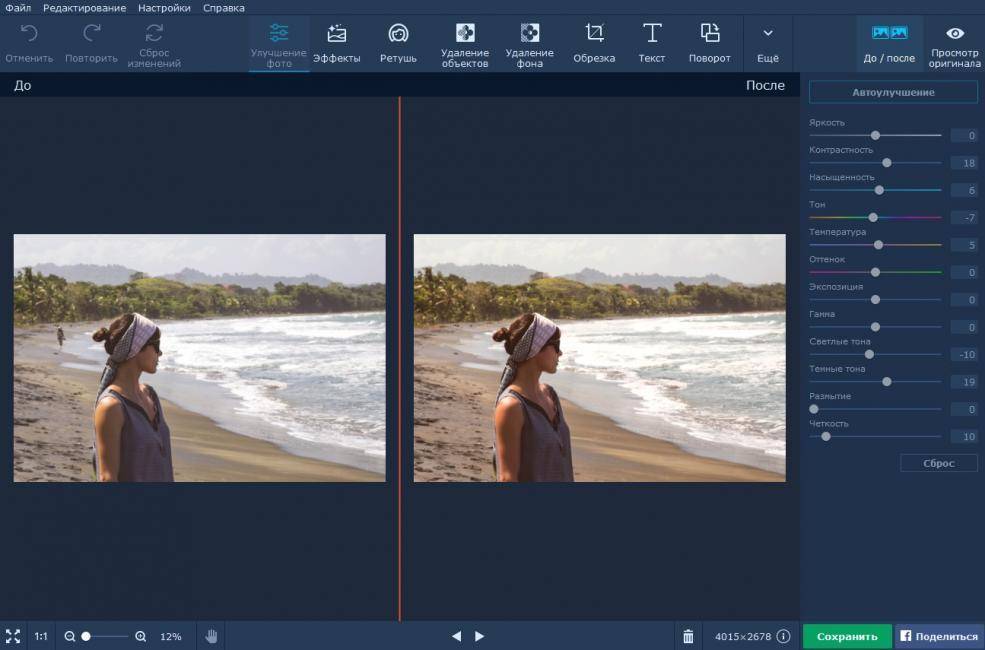Click the Температура slider handle
The height and width of the screenshot is (650, 985).
click(878, 245)
